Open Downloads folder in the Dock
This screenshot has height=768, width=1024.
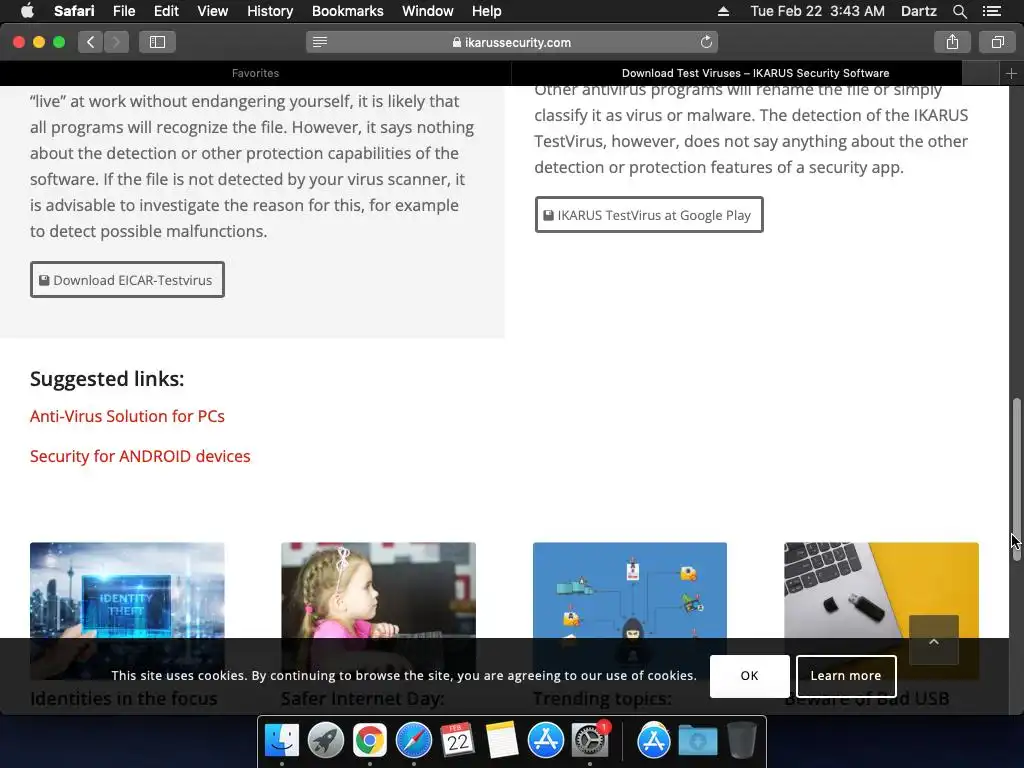coord(697,741)
